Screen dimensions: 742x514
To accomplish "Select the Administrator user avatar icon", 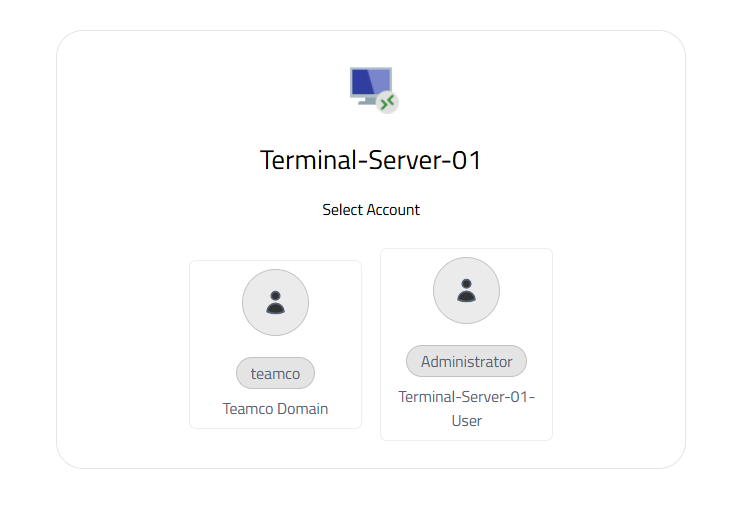I will [466, 290].
